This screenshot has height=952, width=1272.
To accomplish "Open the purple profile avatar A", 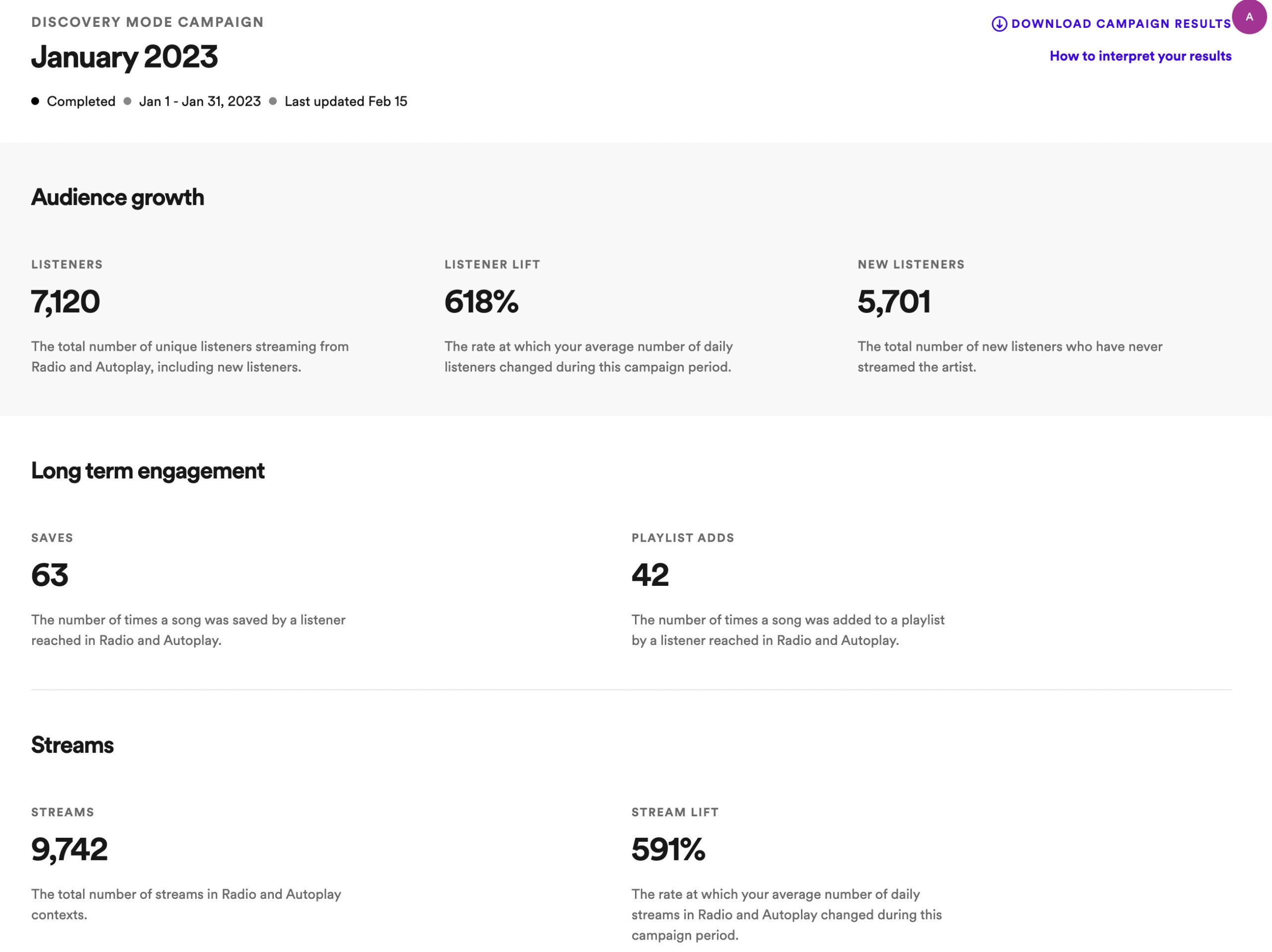I will click(1249, 17).
